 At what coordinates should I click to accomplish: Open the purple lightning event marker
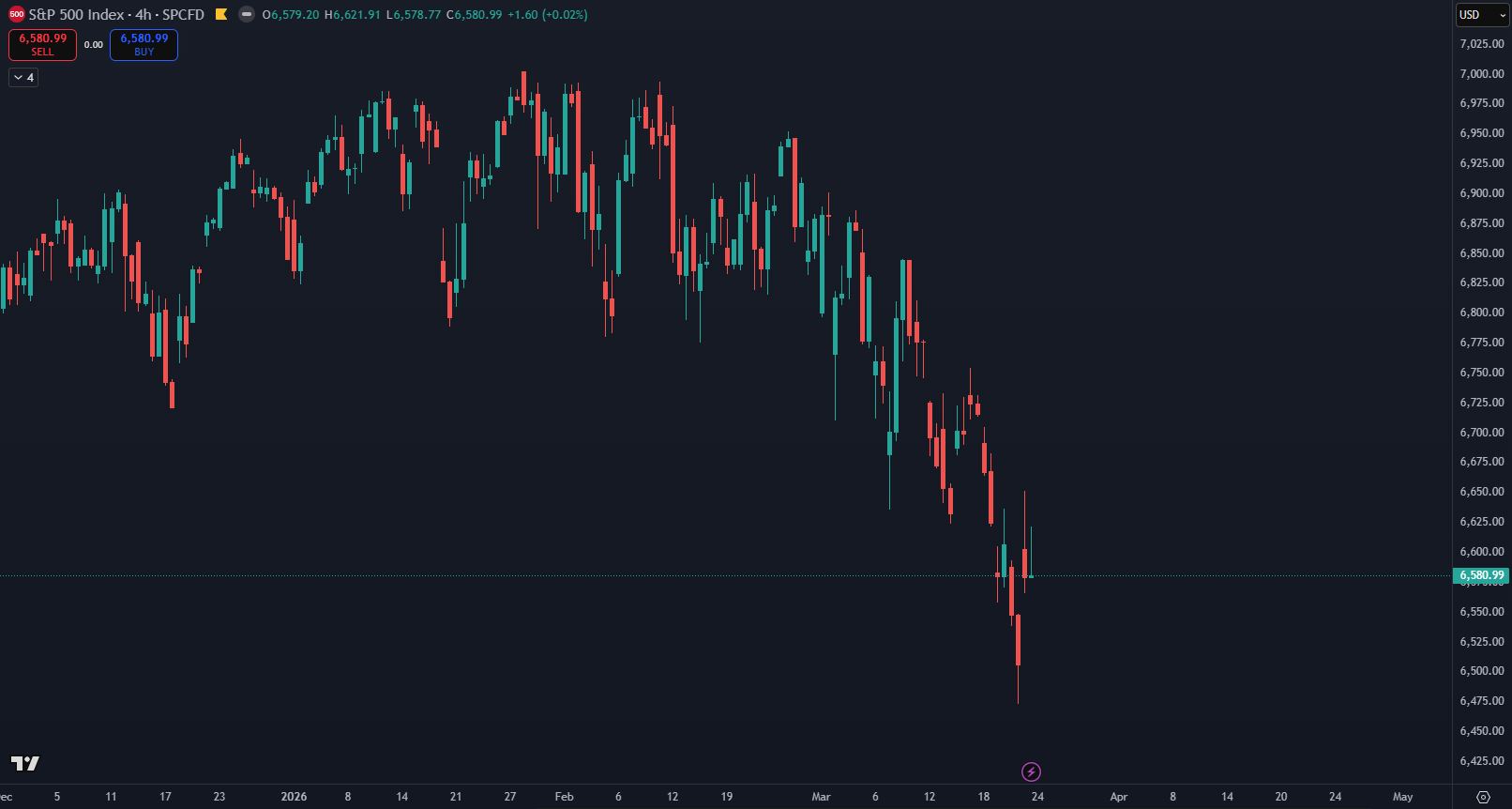[1031, 772]
